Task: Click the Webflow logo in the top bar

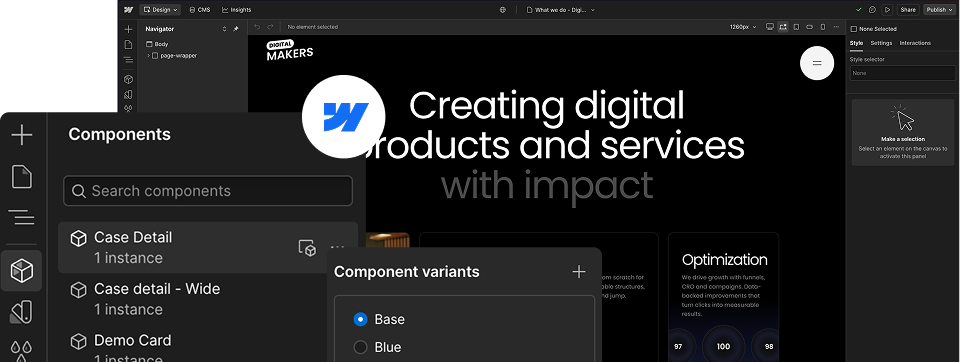Action: 129,10
